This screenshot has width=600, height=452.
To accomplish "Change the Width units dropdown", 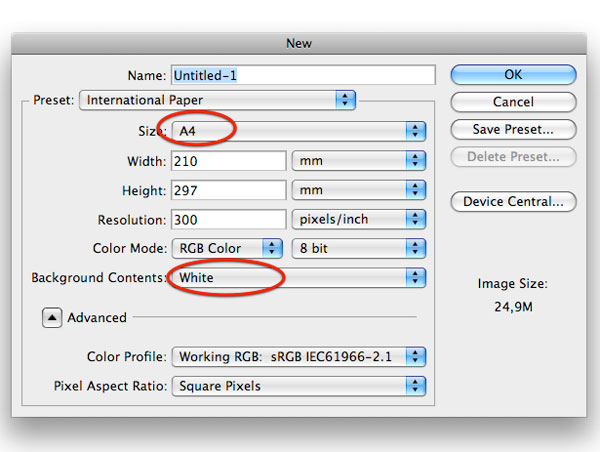I will 358,160.
